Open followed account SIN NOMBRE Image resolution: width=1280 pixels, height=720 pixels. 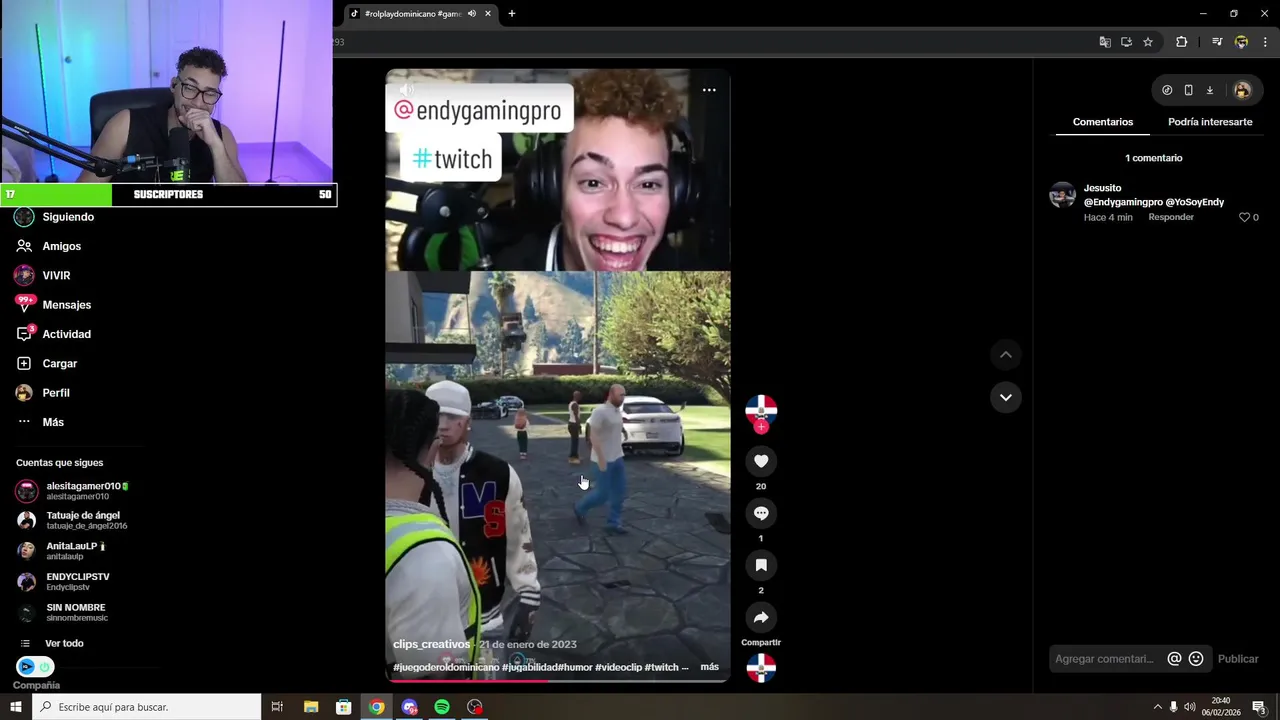click(x=62, y=612)
